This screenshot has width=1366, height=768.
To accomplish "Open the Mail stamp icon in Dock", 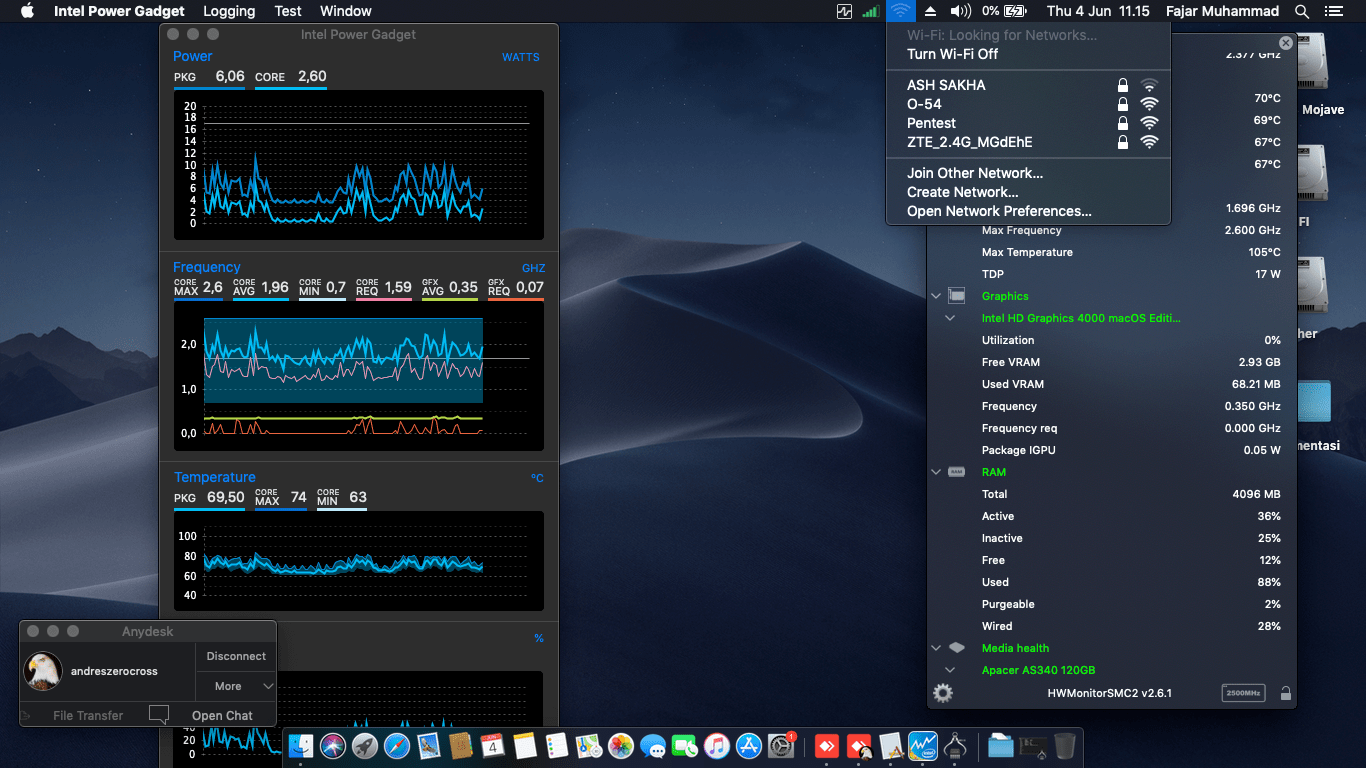I will click(x=429, y=746).
